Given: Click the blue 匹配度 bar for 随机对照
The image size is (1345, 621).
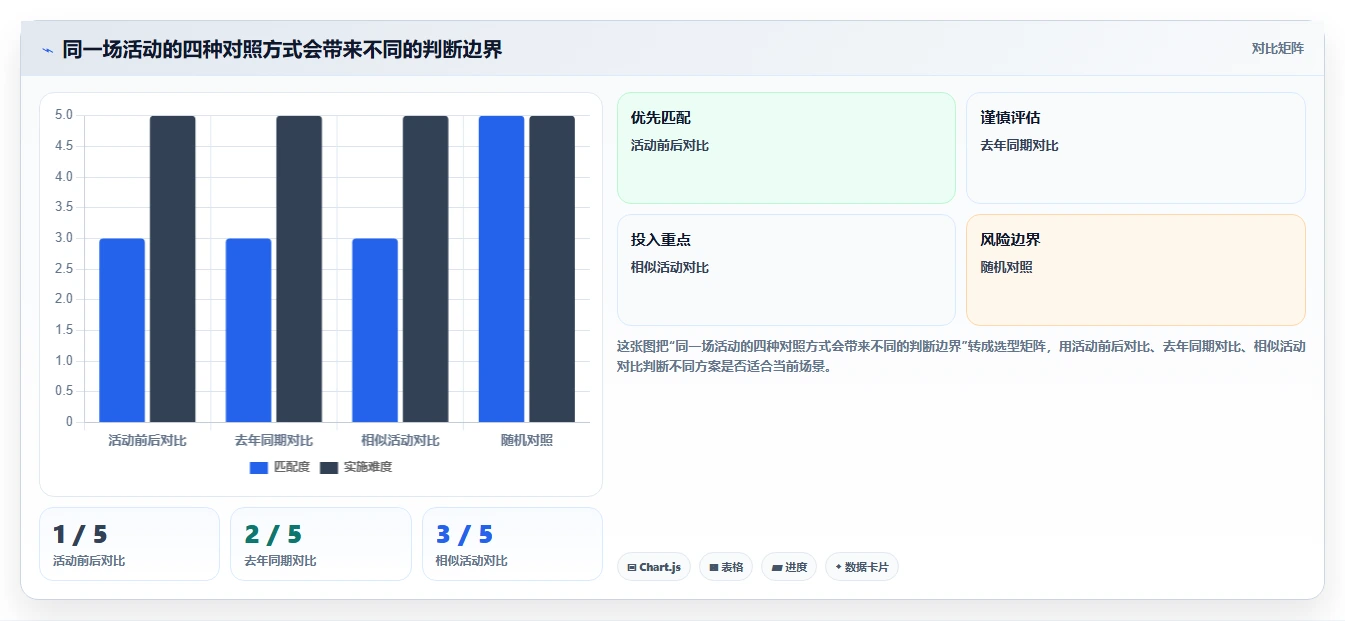Looking at the screenshot, I should (x=501, y=269).
